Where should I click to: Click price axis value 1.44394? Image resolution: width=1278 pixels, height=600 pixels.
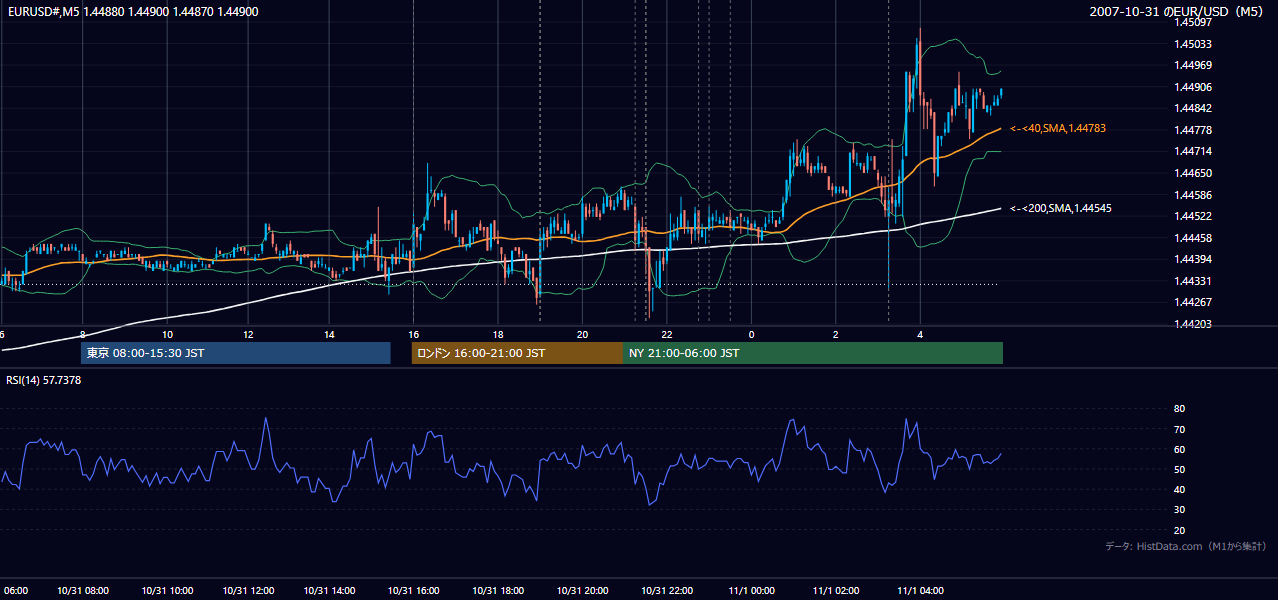coord(1192,259)
